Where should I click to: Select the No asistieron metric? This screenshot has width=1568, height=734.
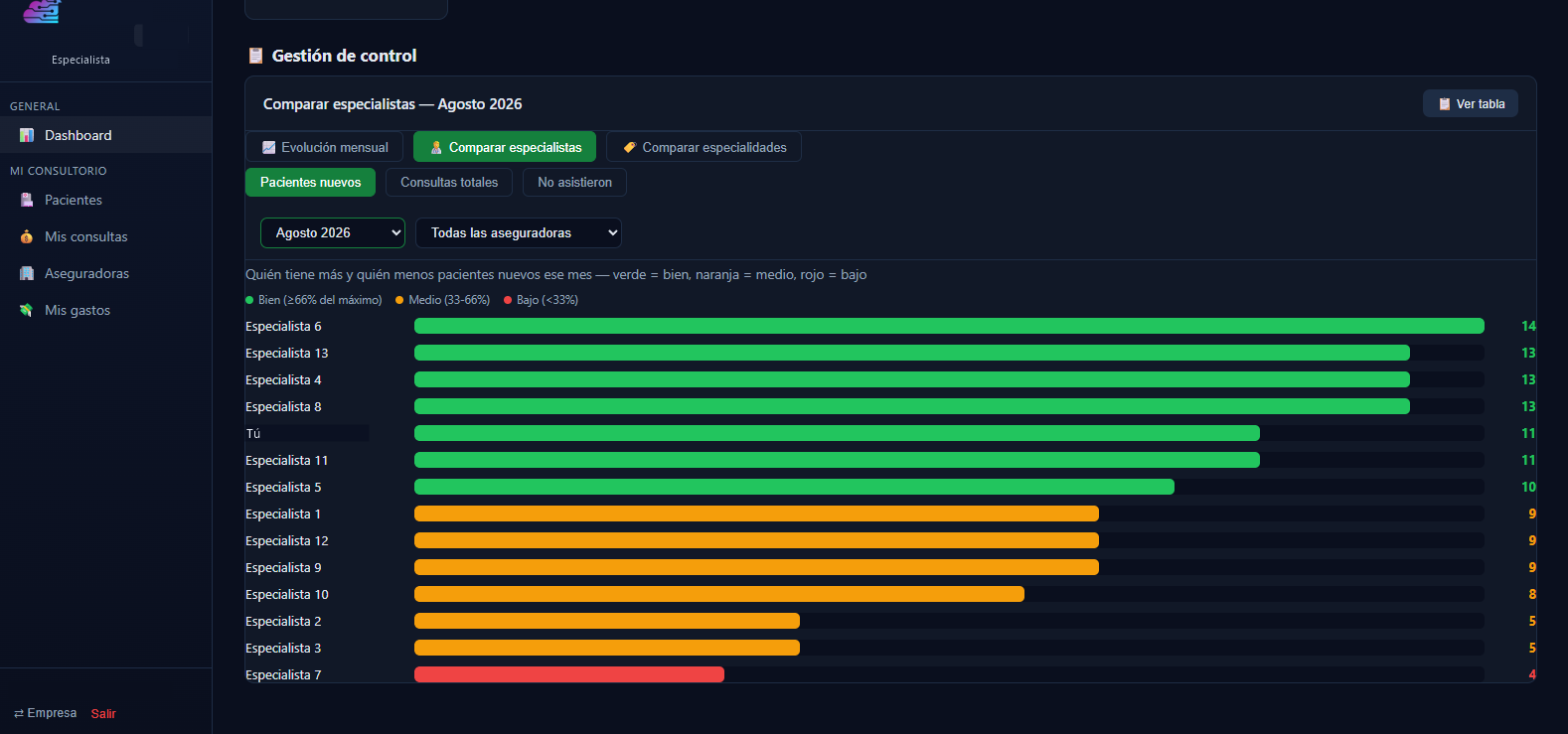[x=574, y=182]
